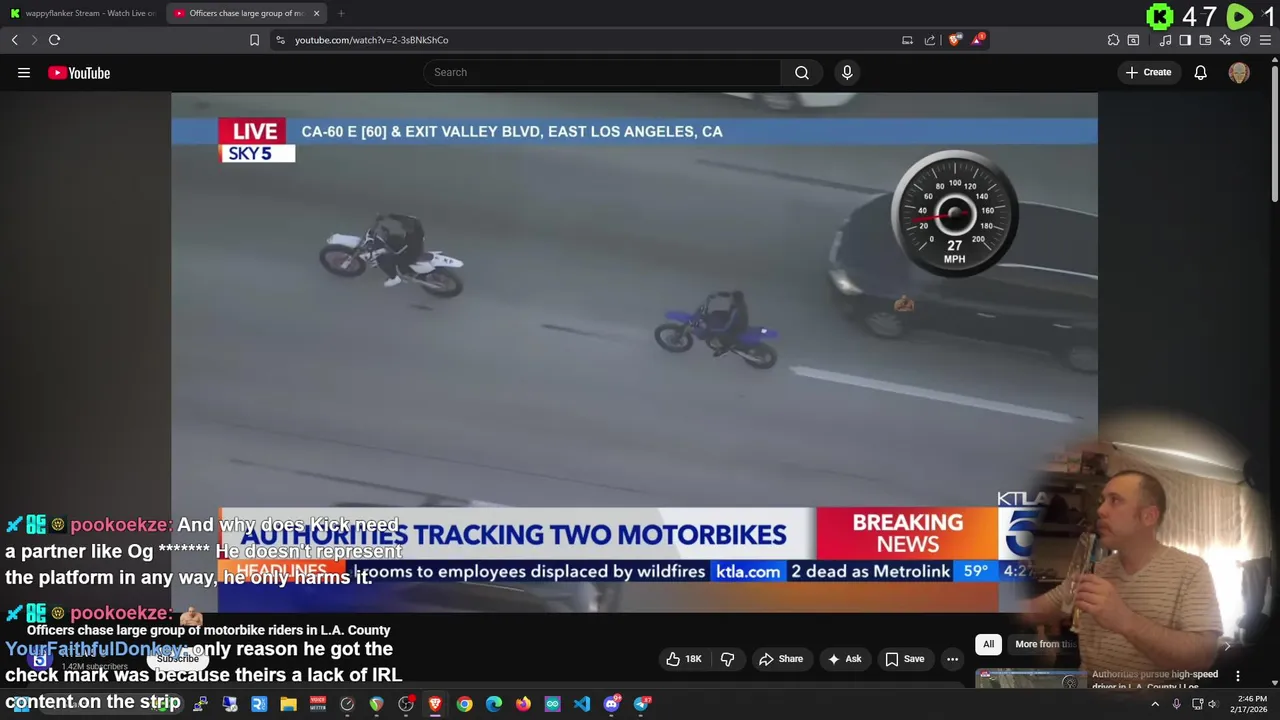Screen dimensions: 1280x720
Task: Close the 'Officers chase large group' tab
Action: (x=316, y=13)
